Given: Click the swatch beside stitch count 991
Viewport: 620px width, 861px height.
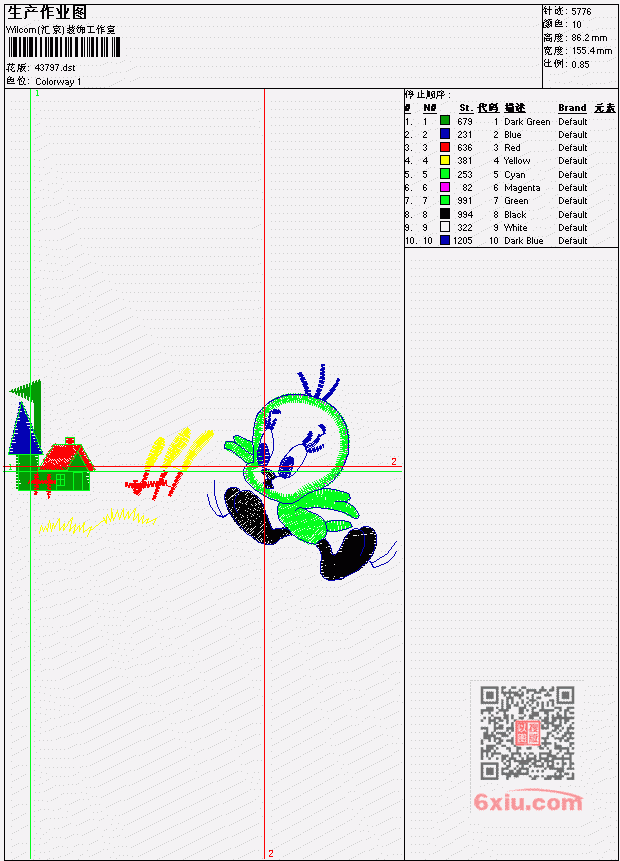Looking at the screenshot, I should (445, 200).
